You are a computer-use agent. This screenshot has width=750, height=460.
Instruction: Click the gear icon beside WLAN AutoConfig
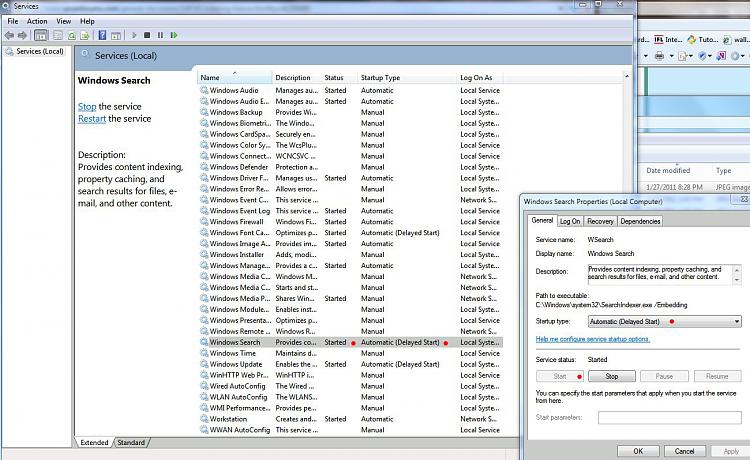[x=204, y=397]
